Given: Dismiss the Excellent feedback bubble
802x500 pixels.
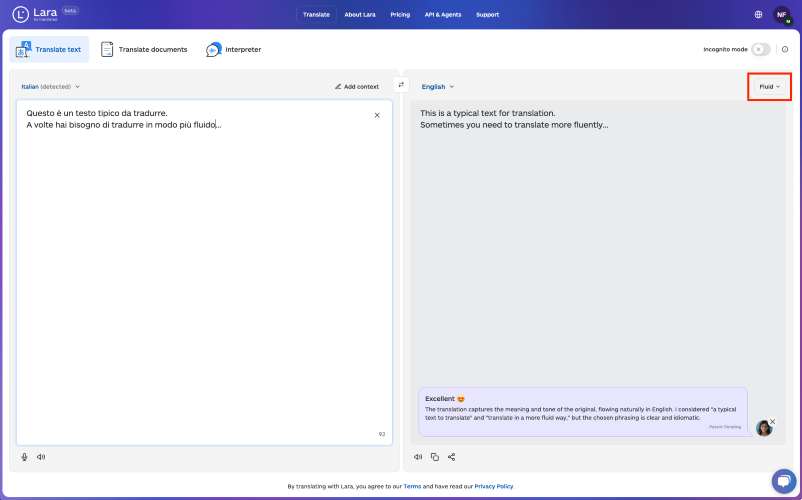Looking at the screenshot, I should pos(772,422).
